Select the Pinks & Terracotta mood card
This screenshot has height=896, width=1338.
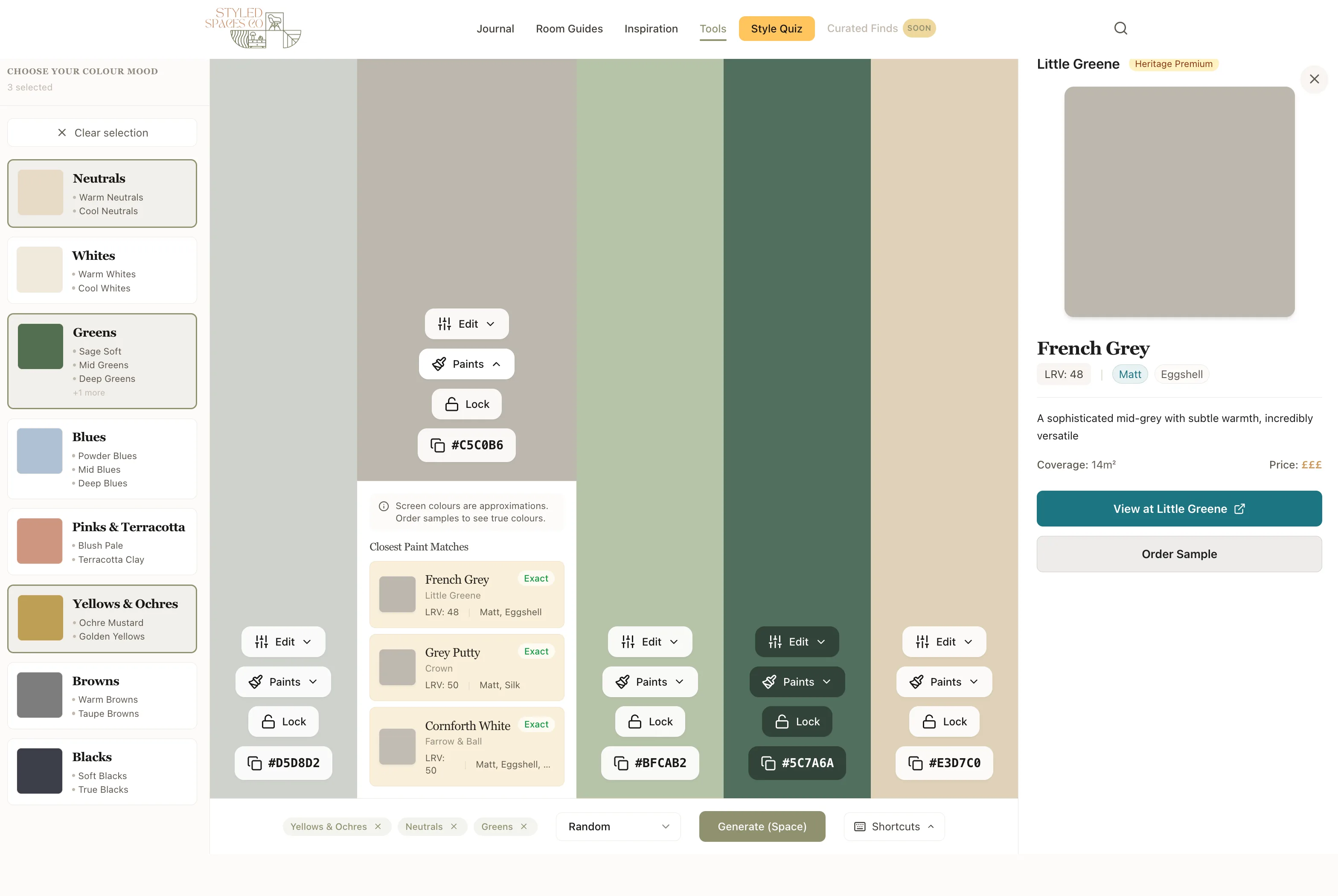point(102,542)
